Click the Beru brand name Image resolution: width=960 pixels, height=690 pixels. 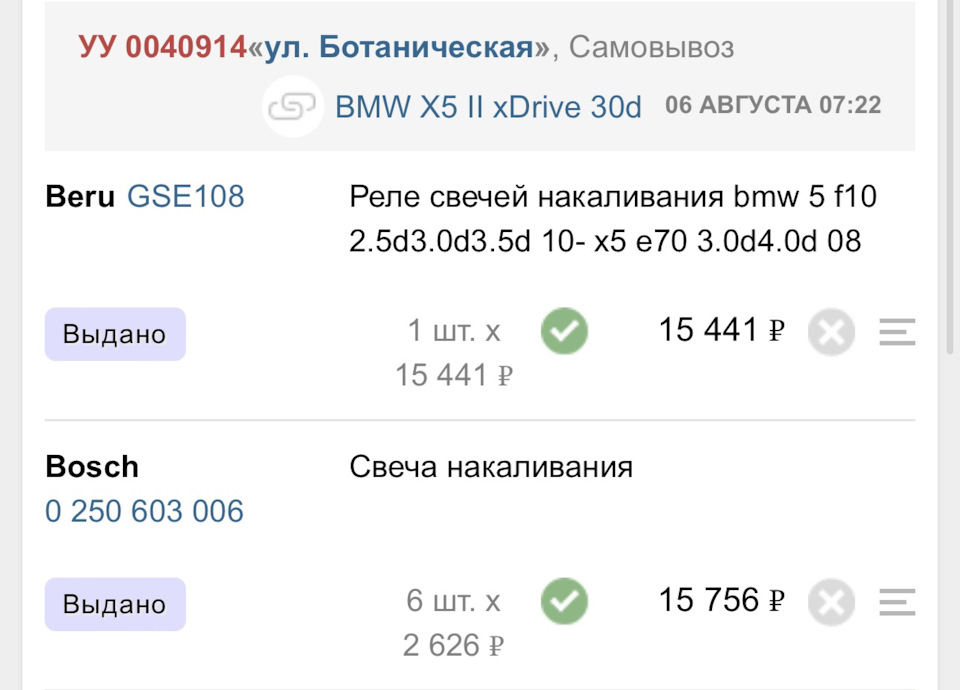(x=80, y=197)
